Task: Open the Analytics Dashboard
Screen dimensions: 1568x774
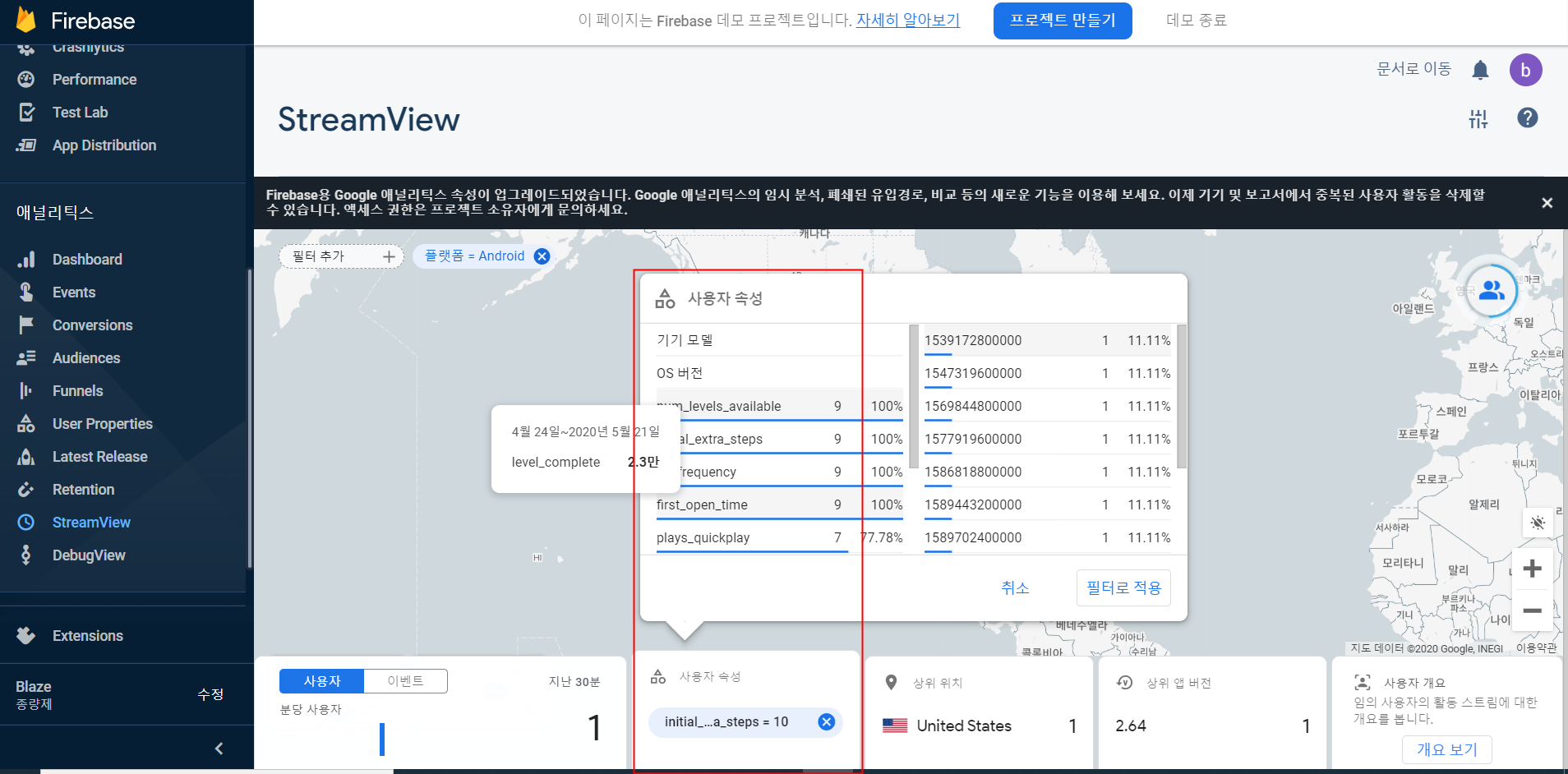Action: click(x=87, y=260)
